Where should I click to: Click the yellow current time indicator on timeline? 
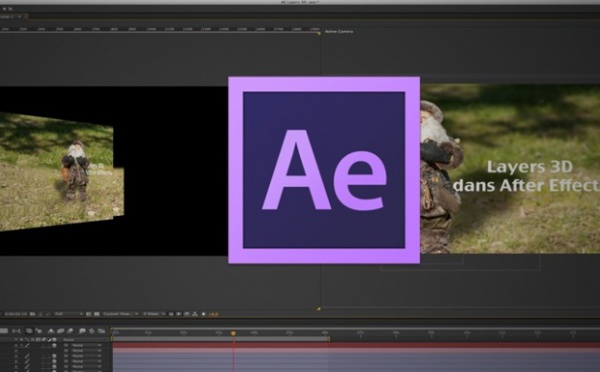(233, 333)
